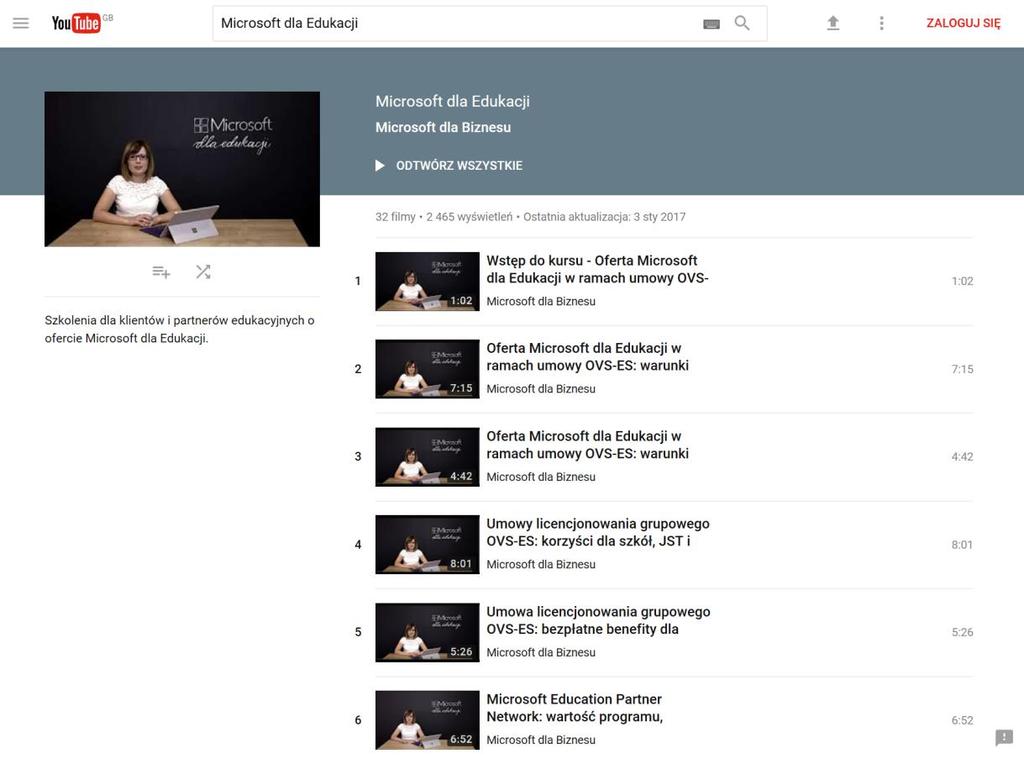
Task: Open thumbnail of video 4 lasting 8:01
Action: [427, 545]
